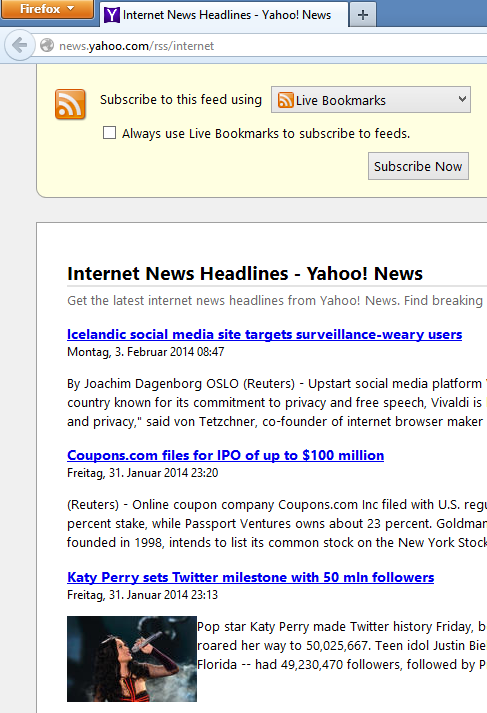Open the orange Firefox menu button
Viewport: 487px width, 713px height.
tap(47, 9)
